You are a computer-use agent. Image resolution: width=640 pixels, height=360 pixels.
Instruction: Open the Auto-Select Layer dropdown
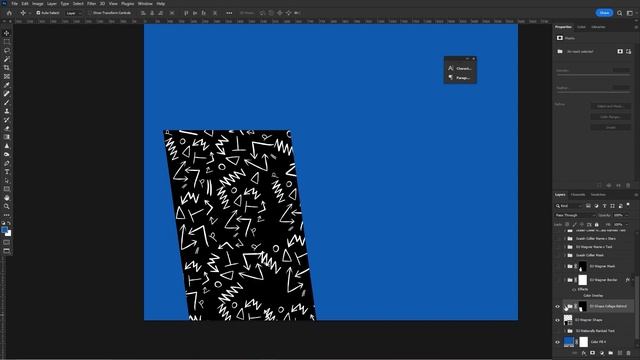tap(73, 13)
